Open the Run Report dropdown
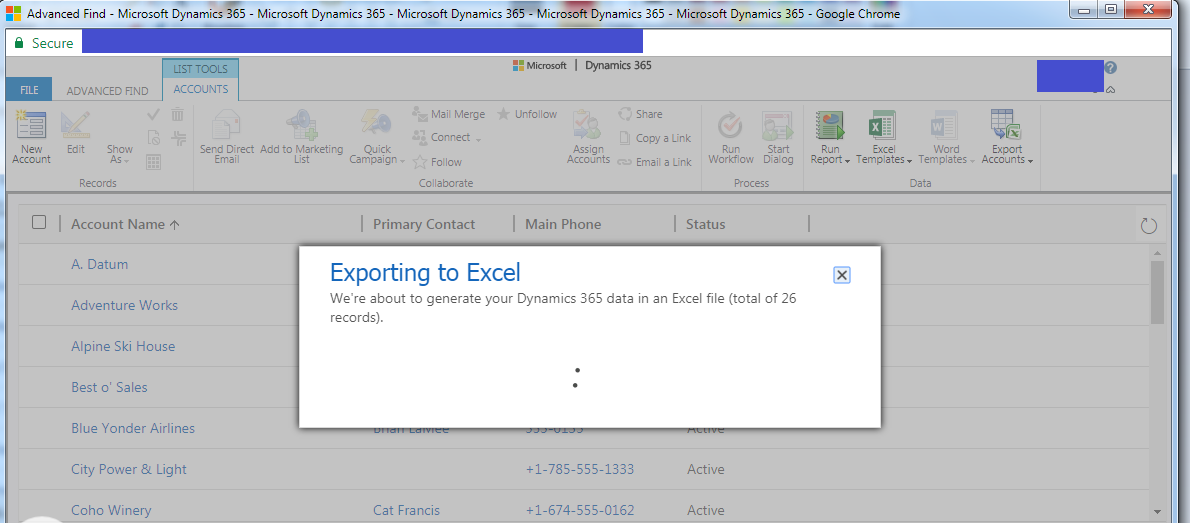 point(830,154)
